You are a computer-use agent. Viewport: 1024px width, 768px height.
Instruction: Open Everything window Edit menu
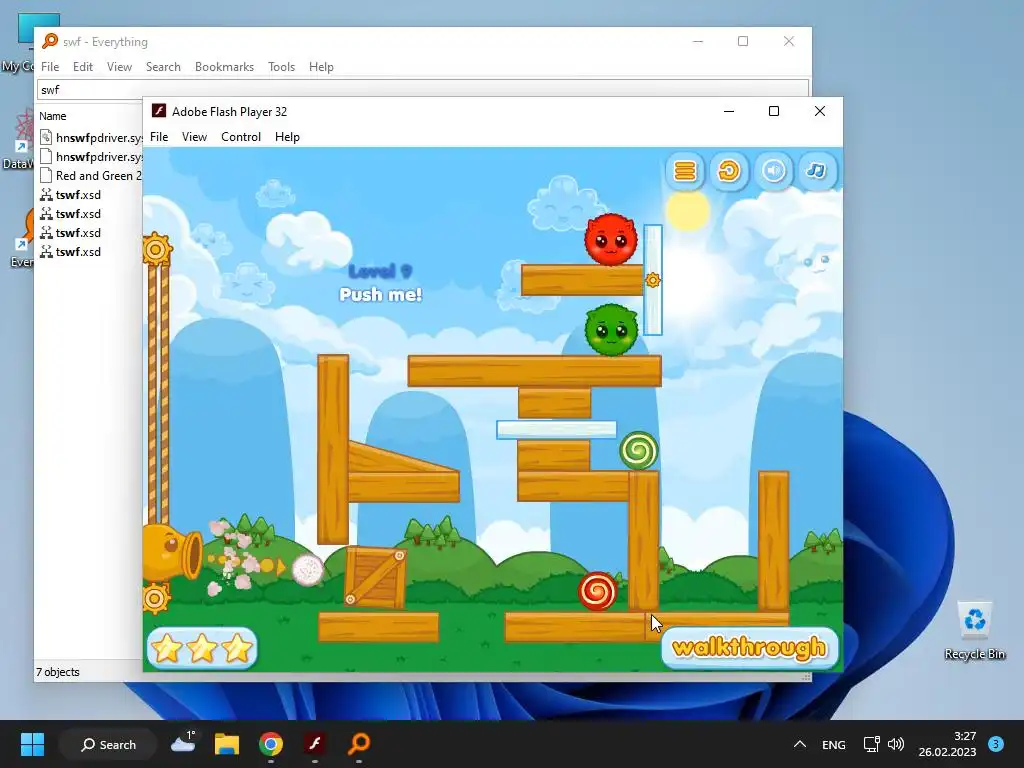point(82,67)
